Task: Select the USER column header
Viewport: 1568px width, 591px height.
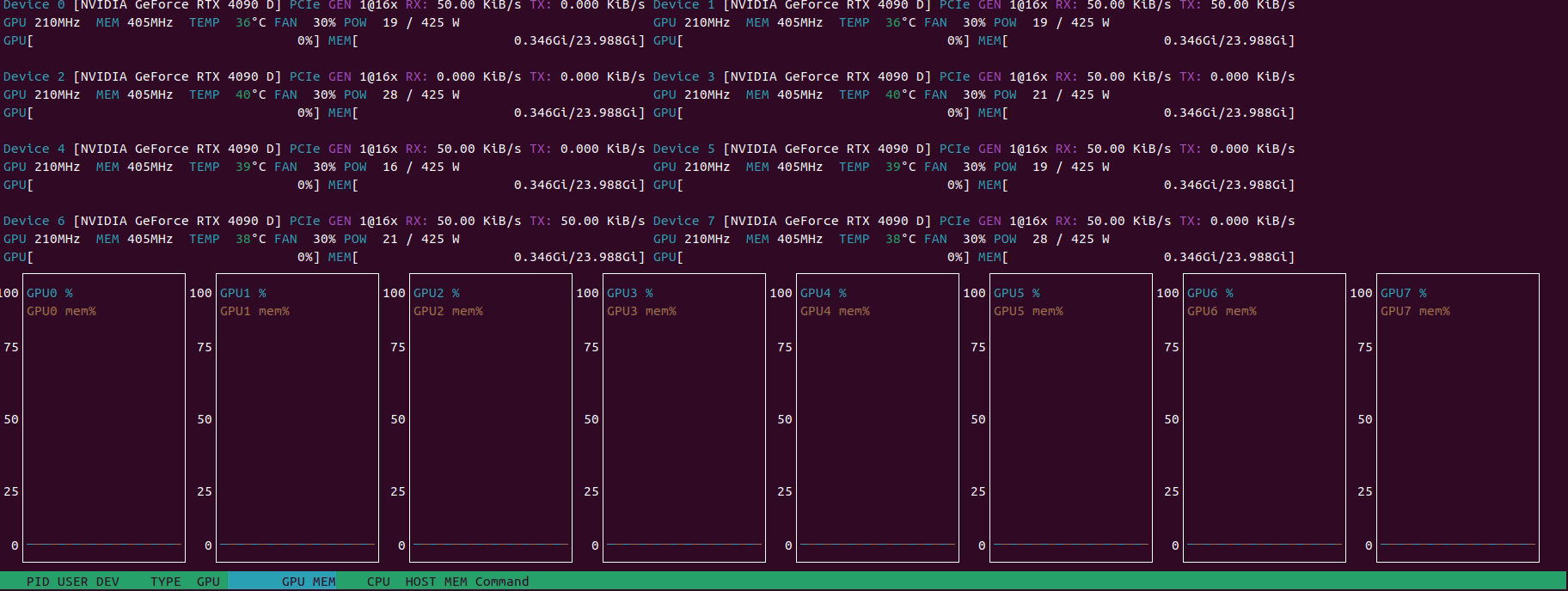Action: click(72, 582)
